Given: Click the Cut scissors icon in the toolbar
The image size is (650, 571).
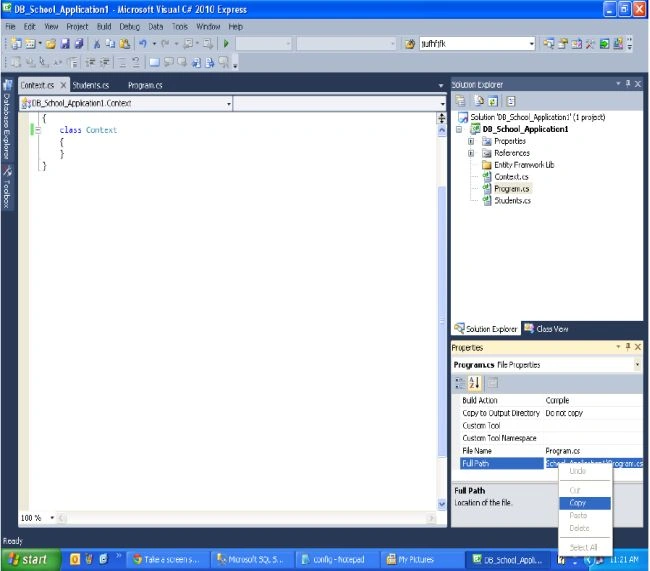Looking at the screenshot, I should (x=97, y=44).
